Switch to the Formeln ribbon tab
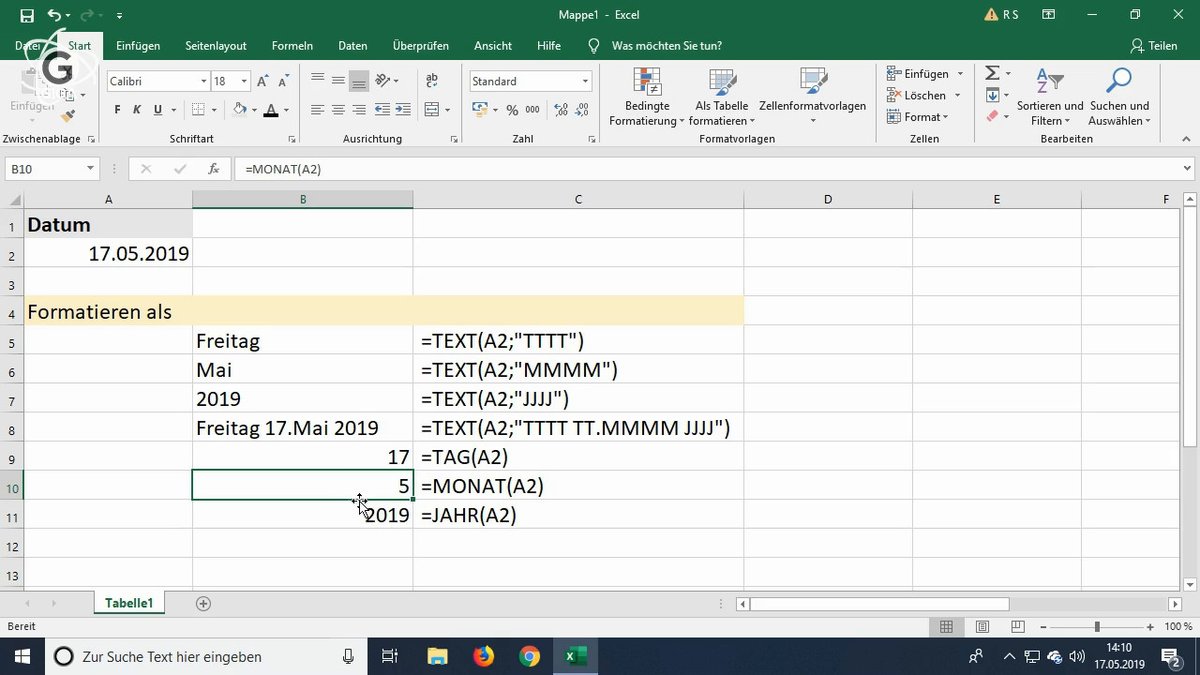 click(292, 45)
